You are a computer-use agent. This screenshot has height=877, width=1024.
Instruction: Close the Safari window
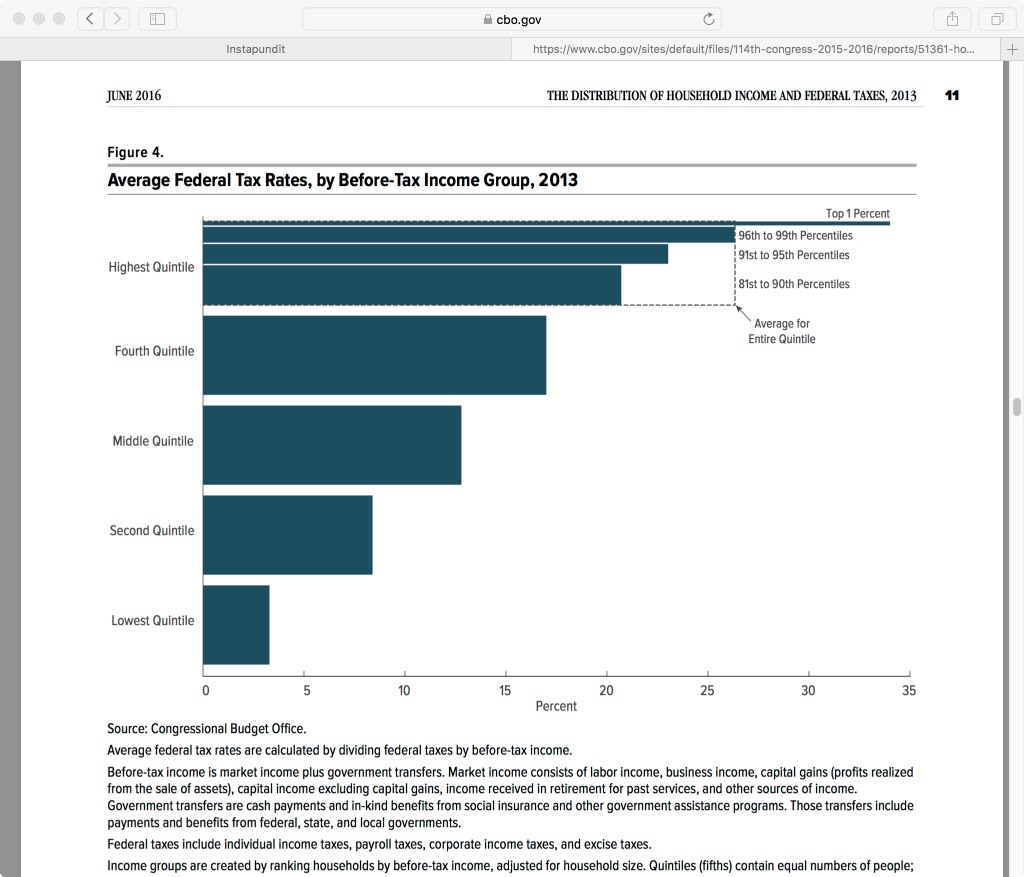(17, 18)
